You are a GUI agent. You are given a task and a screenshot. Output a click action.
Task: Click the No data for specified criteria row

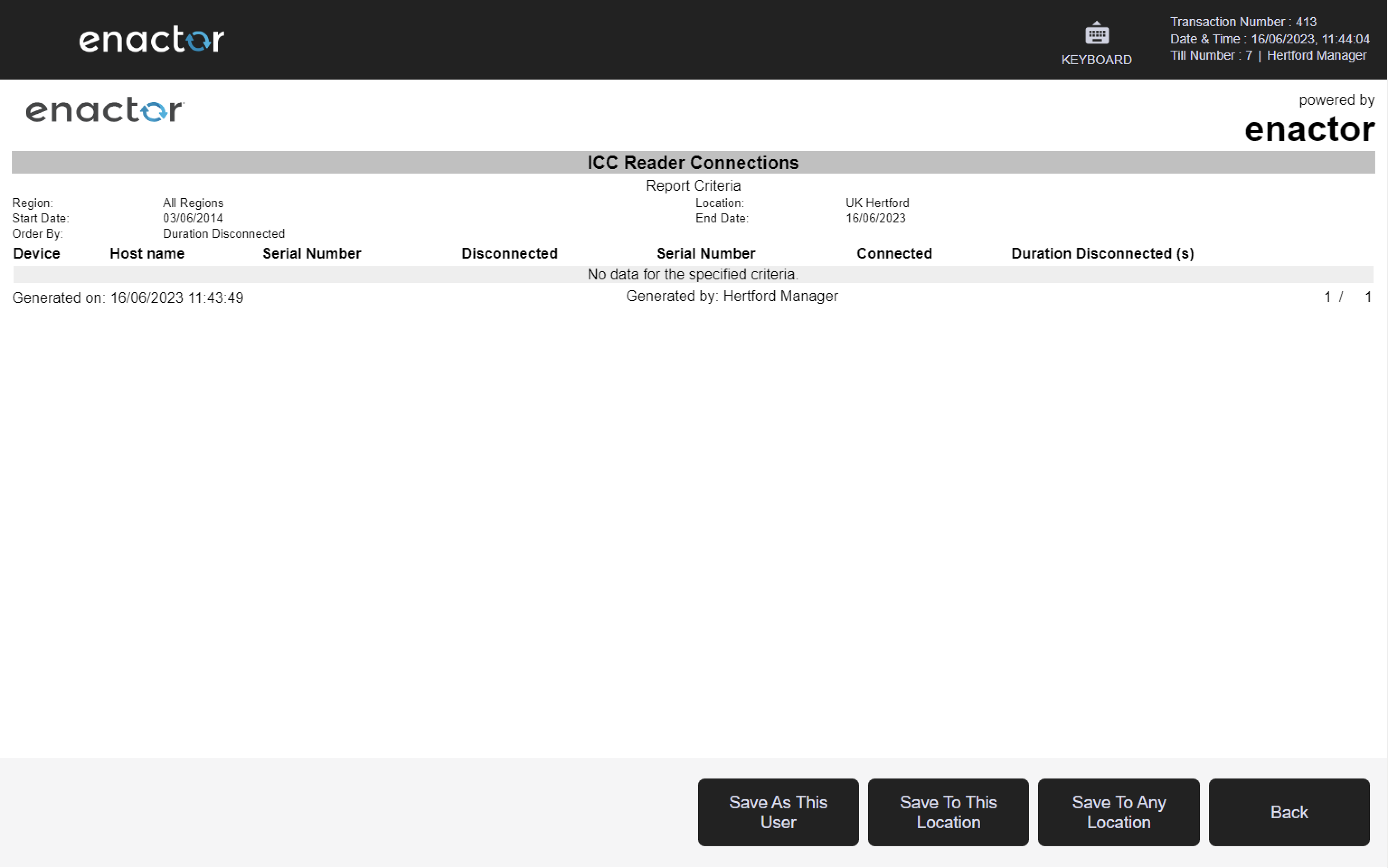point(693,274)
